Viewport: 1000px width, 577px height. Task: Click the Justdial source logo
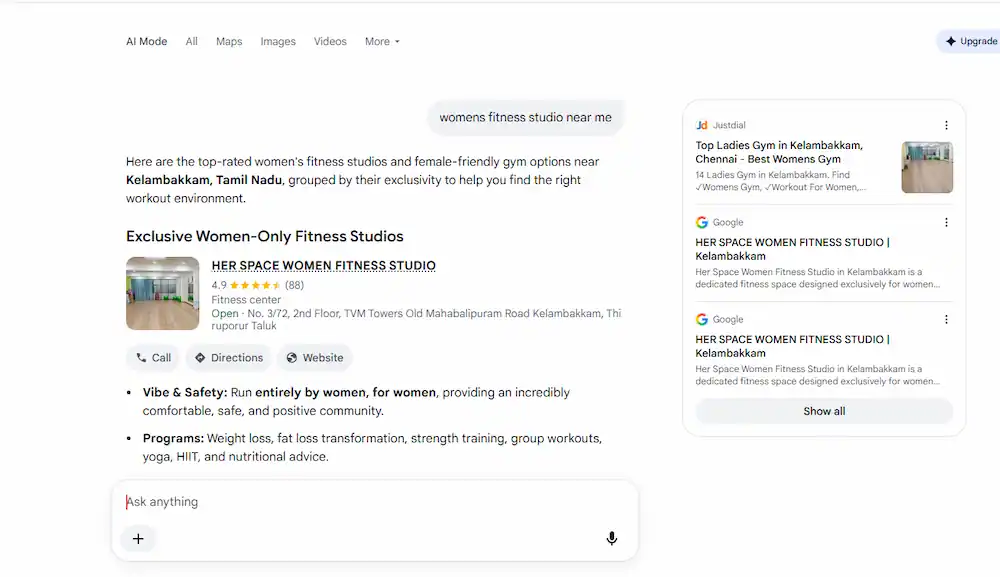702,125
